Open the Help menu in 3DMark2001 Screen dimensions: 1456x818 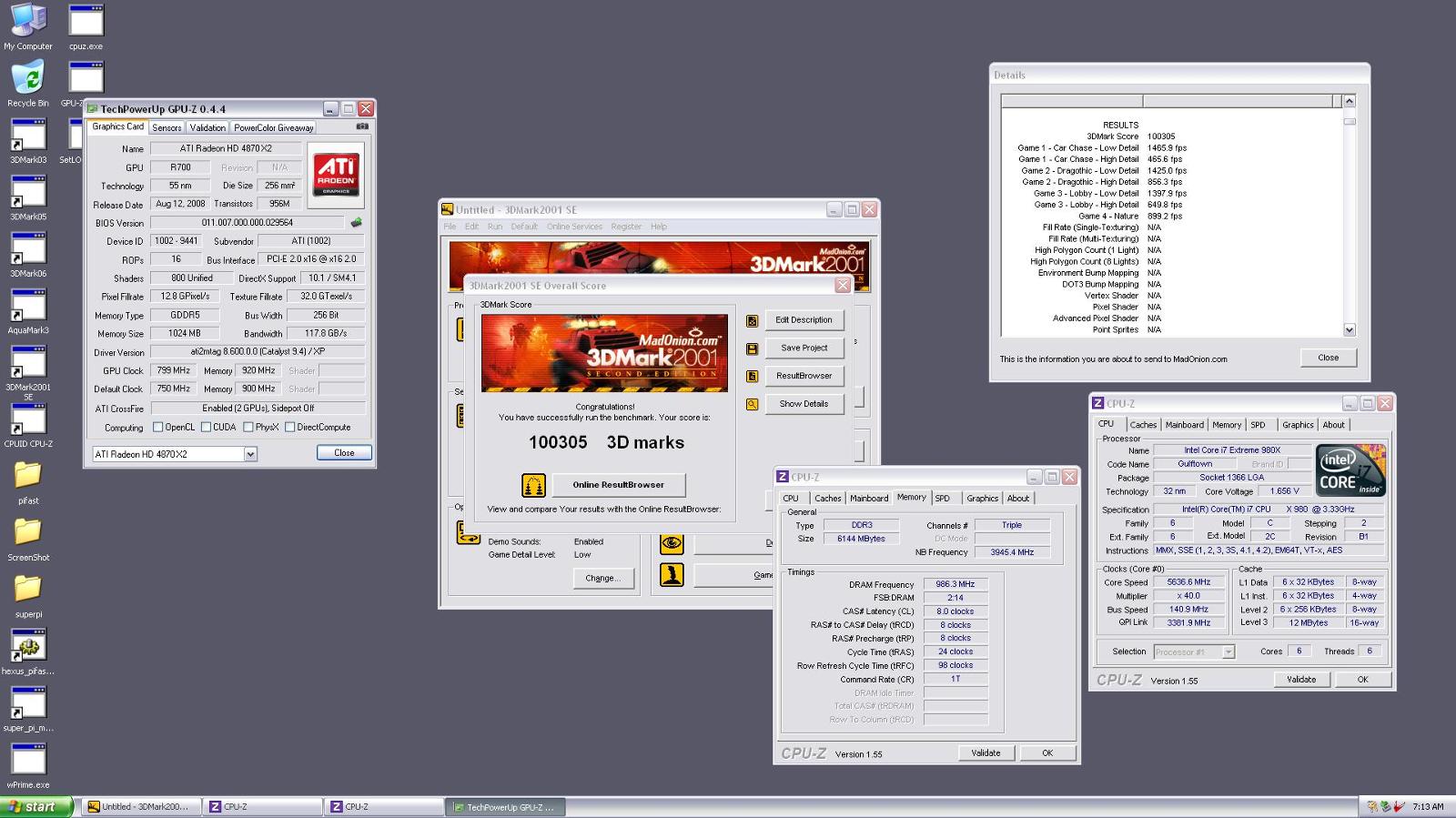pyautogui.click(x=659, y=227)
